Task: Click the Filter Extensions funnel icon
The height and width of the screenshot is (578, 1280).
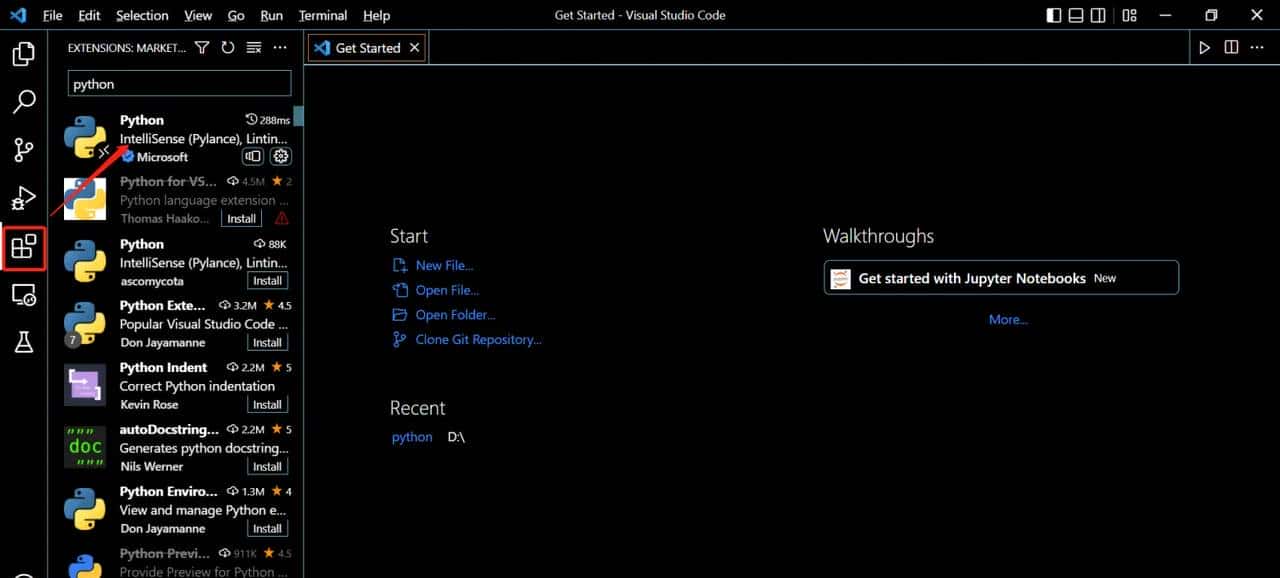Action: (202, 47)
